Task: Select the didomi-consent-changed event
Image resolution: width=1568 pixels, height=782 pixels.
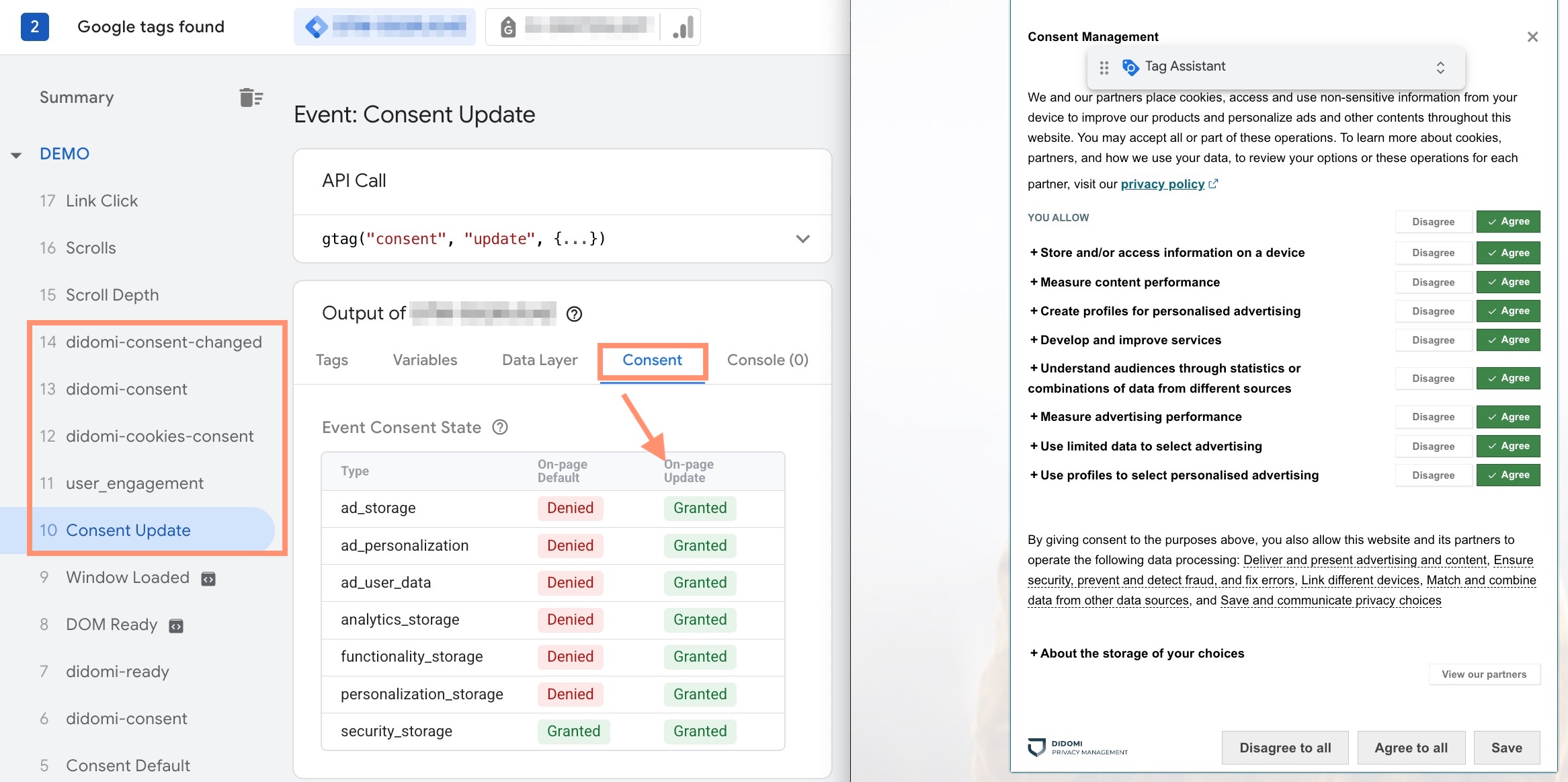Action: (163, 342)
